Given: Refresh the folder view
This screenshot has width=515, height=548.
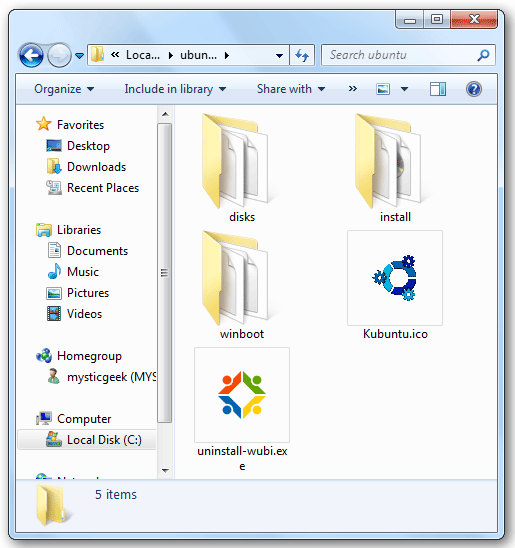Looking at the screenshot, I should click(x=302, y=55).
